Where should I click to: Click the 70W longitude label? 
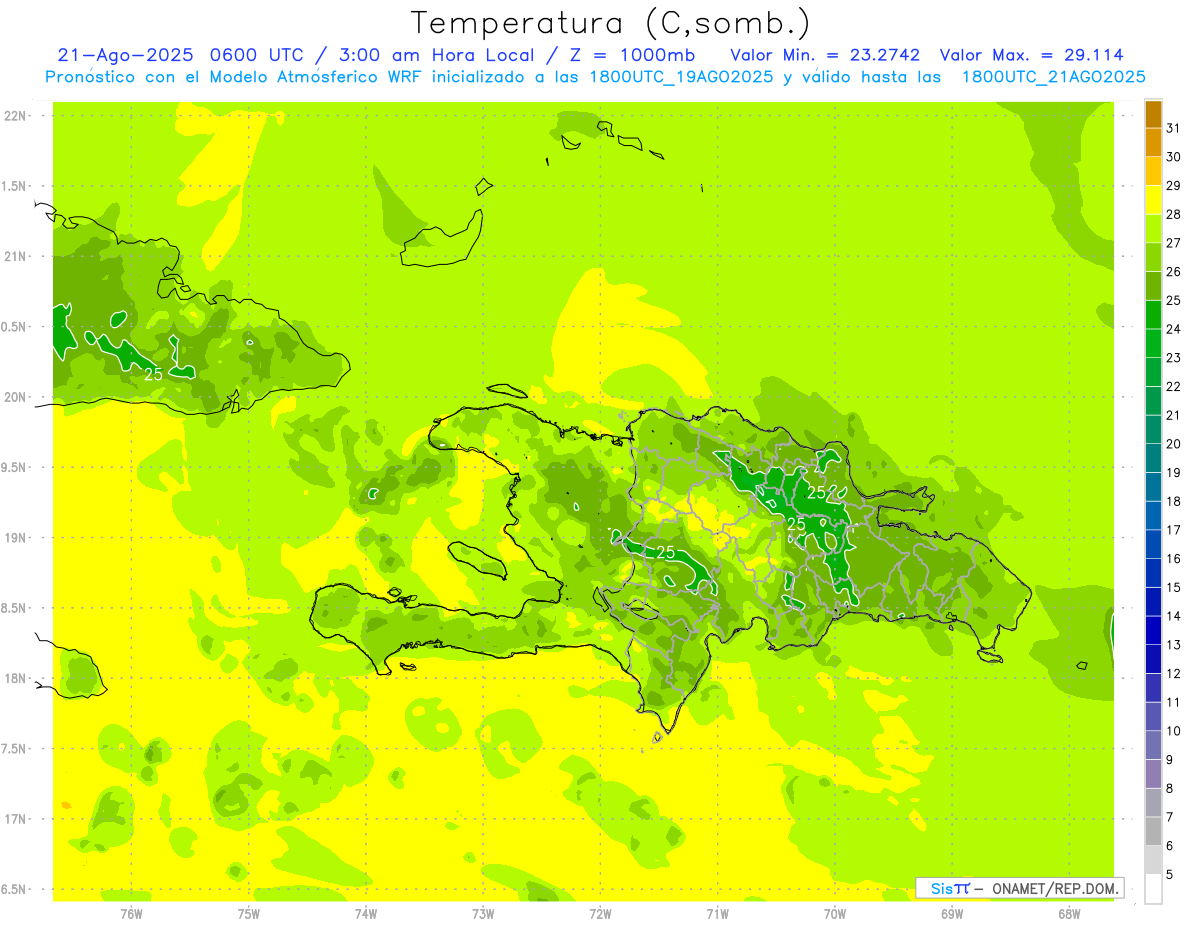[834, 913]
